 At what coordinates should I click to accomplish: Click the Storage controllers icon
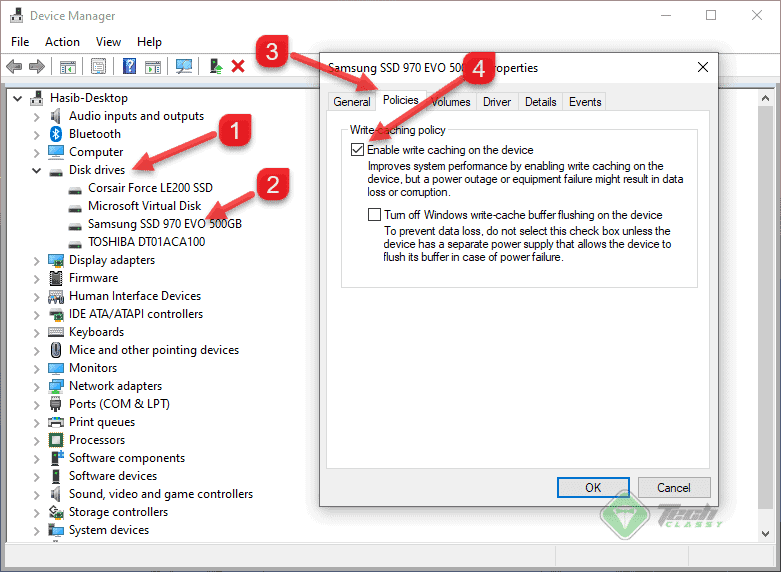coord(56,512)
